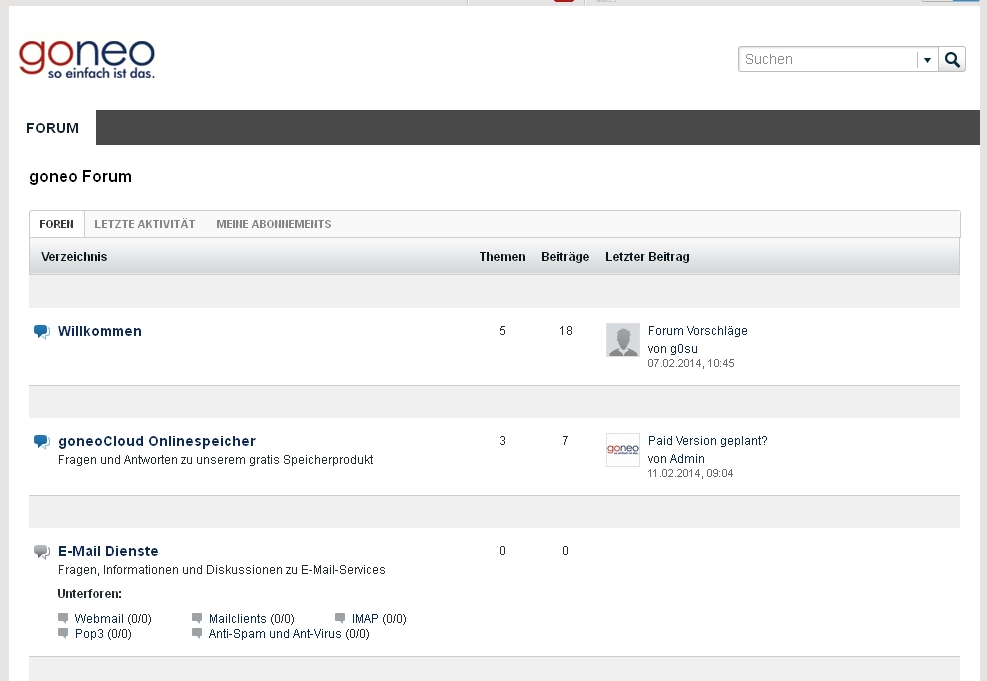View Admin user profile
The width and height of the screenshot is (987, 681).
(x=686, y=459)
